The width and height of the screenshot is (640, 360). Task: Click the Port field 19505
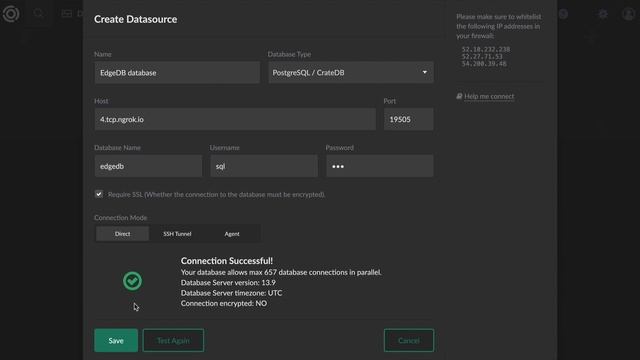[409, 119]
